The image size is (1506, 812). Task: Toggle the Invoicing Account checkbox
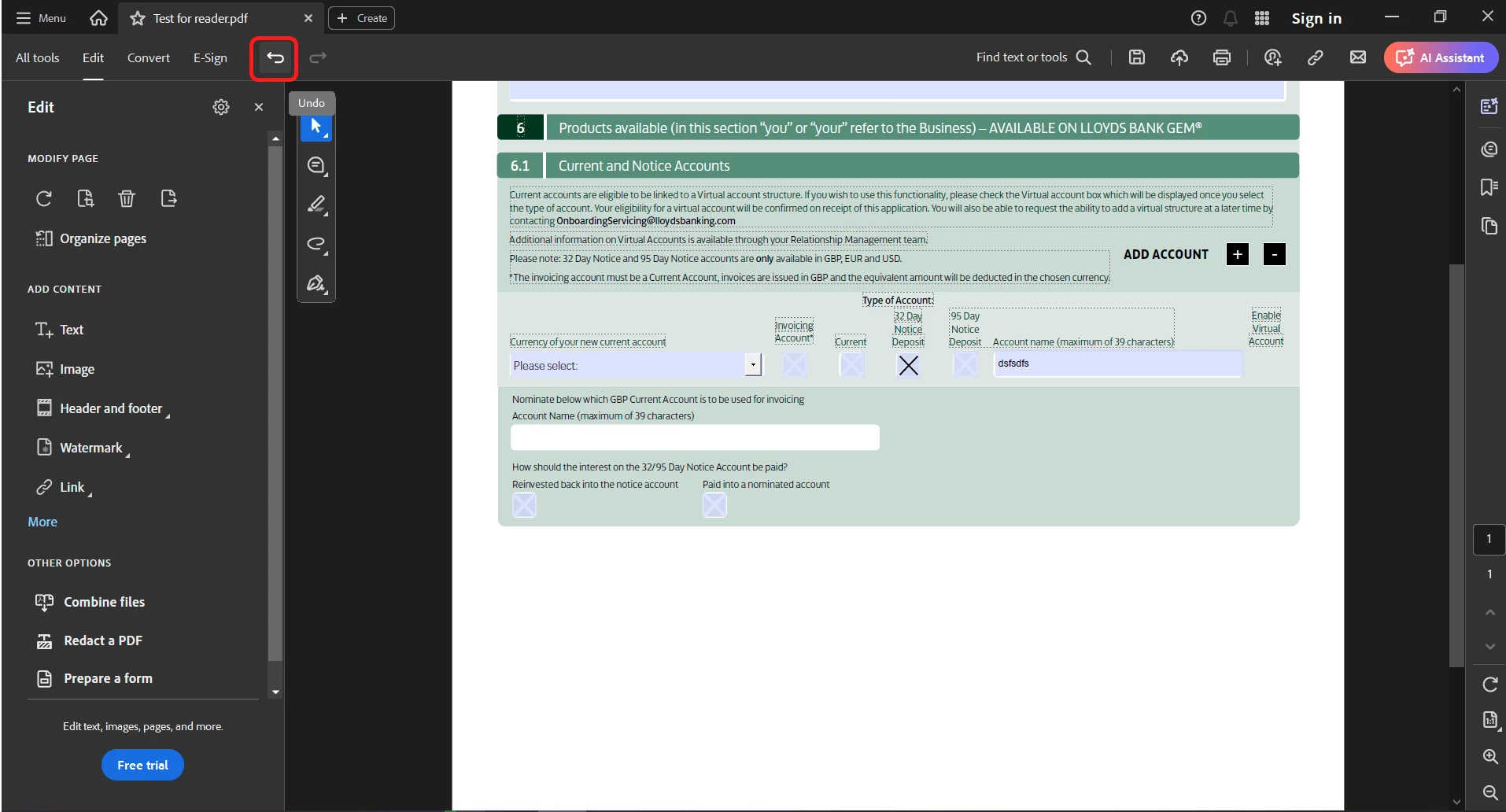click(795, 364)
